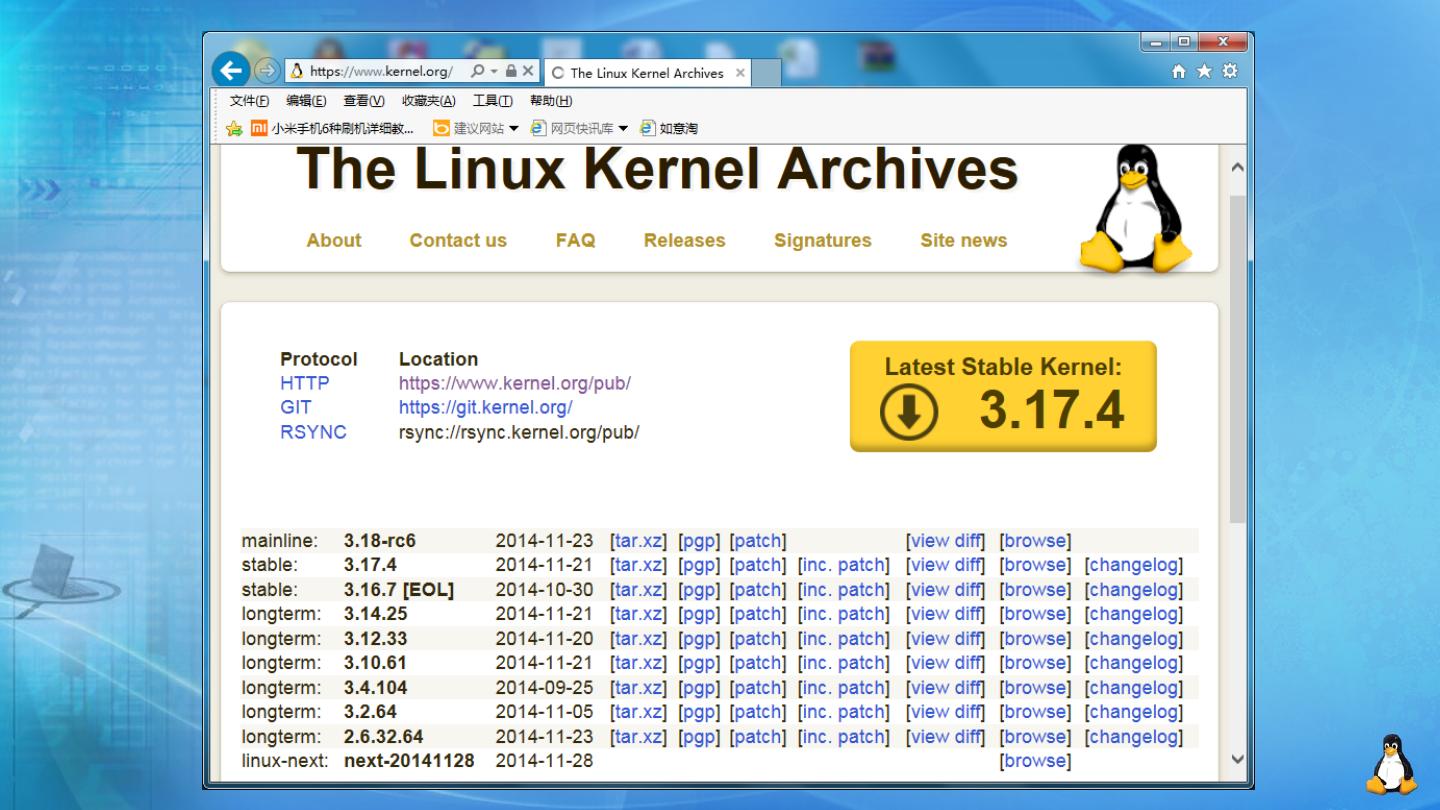Image resolution: width=1440 pixels, height=810 pixels.
Task: Open the Favorites star icon
Action: pos(1205,71)
